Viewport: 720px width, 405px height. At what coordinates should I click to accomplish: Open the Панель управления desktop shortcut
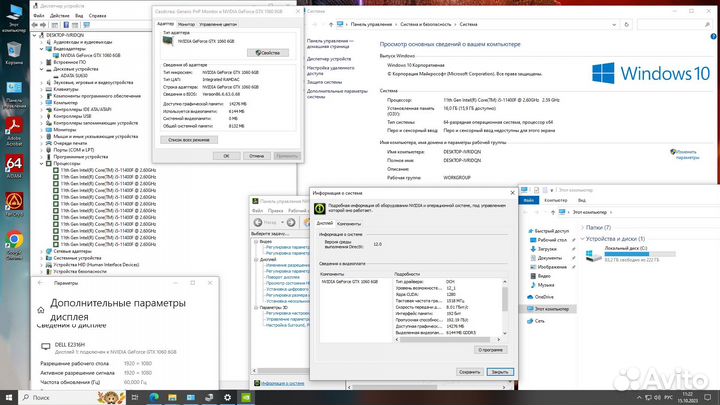pos(14,94)
